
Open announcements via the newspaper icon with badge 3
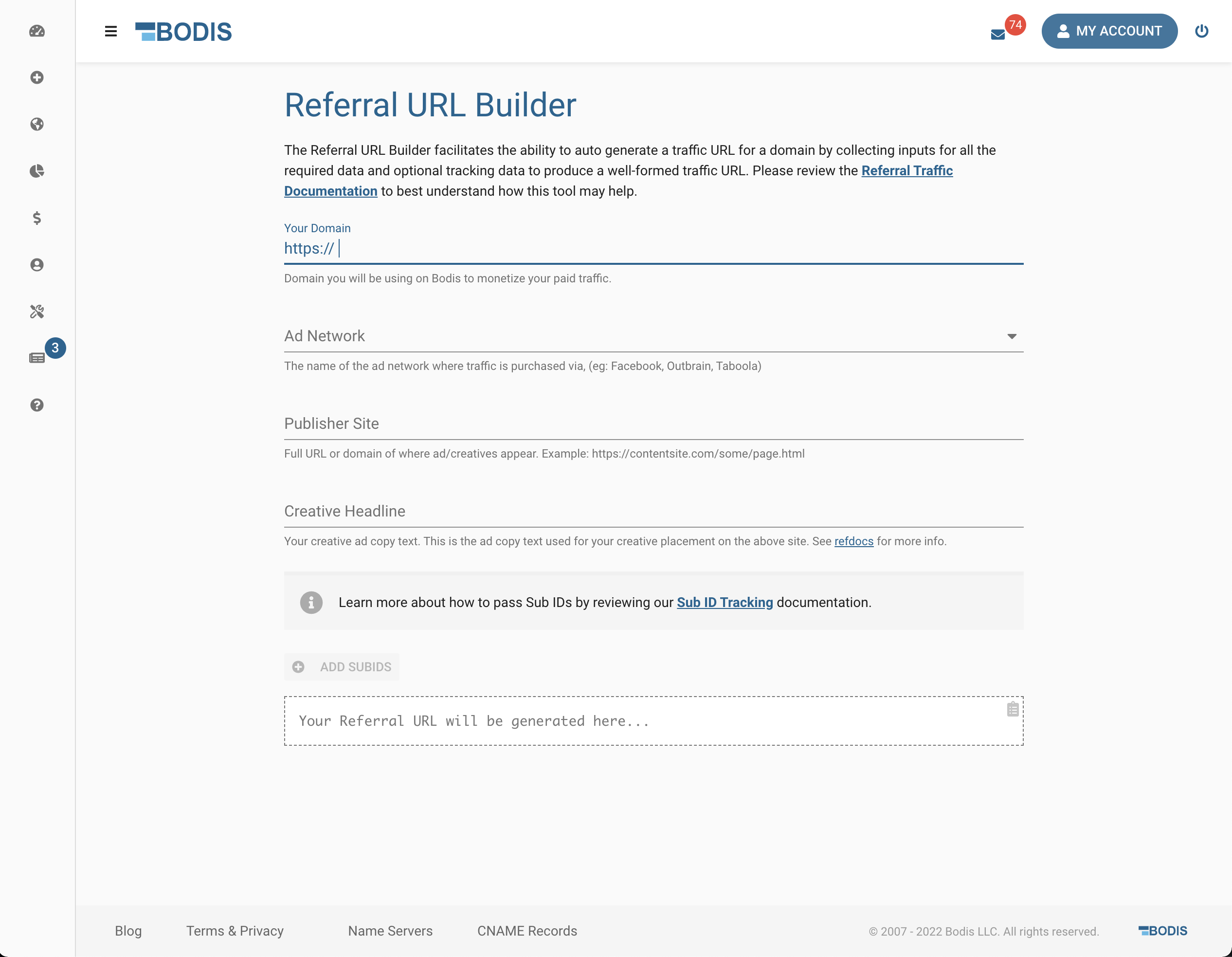coord(36,358)
